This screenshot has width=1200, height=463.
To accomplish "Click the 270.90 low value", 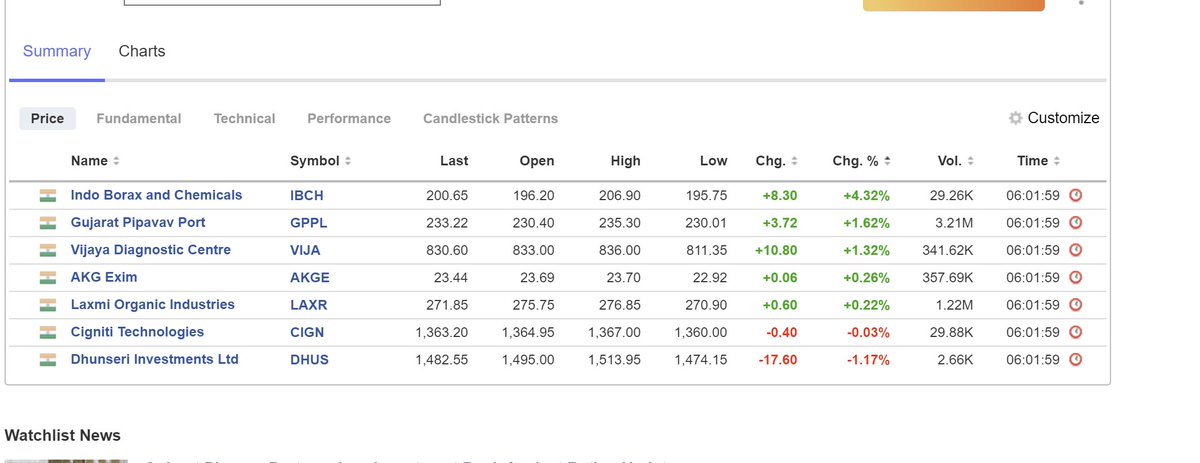I will point(706,305).
